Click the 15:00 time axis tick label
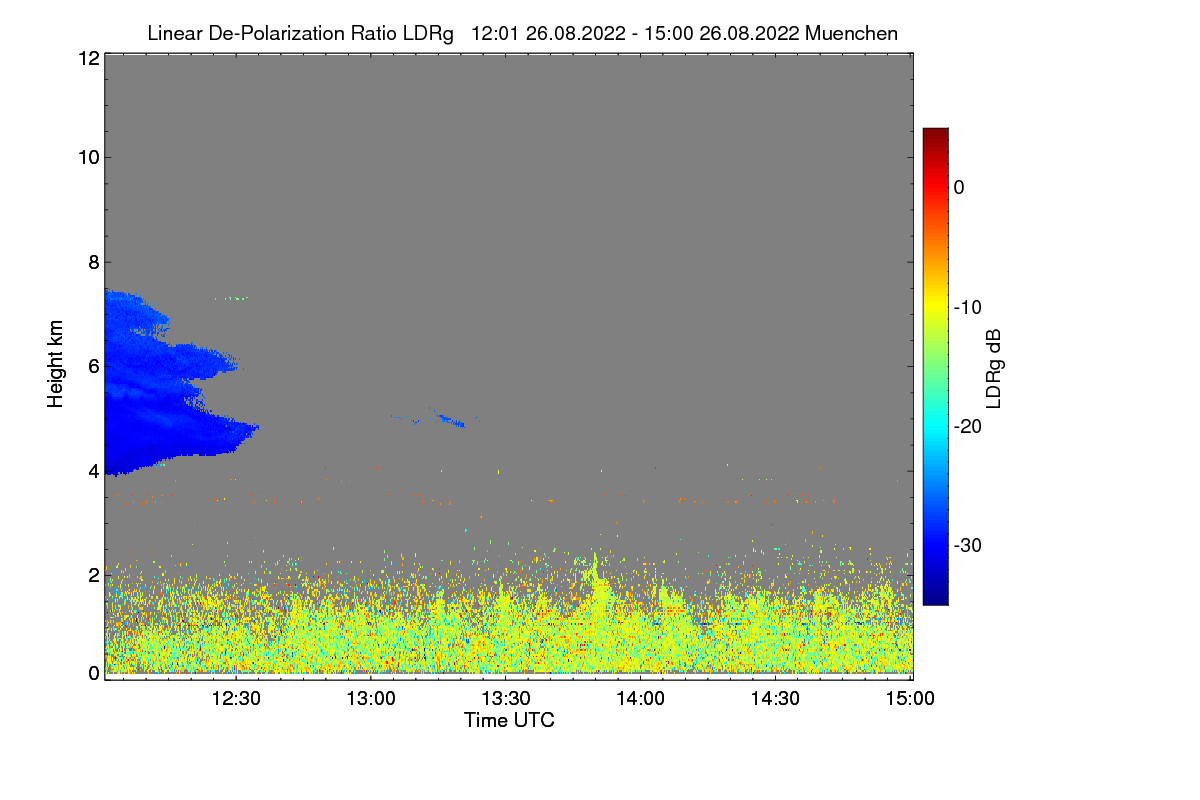This screenshot has height=800, width=1200. pos(911,699)
